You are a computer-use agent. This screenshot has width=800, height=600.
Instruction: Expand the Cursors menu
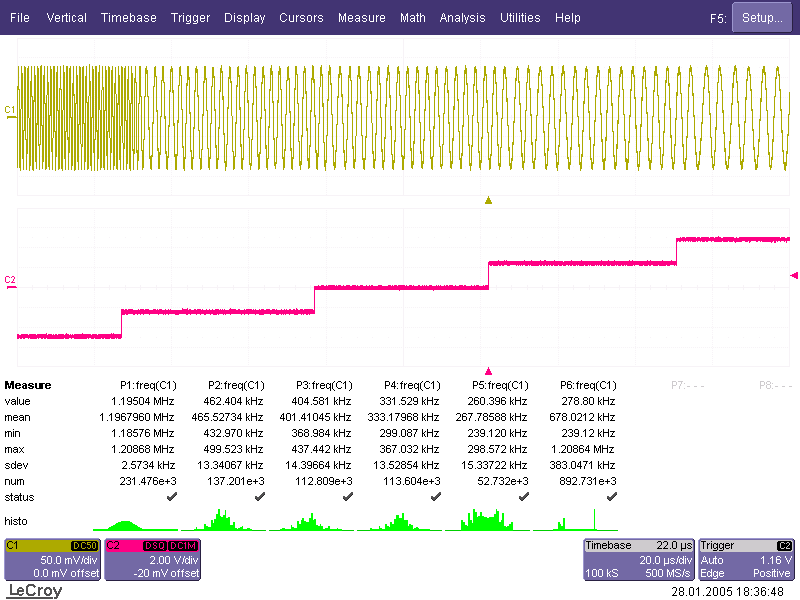[x=301, y=18]
